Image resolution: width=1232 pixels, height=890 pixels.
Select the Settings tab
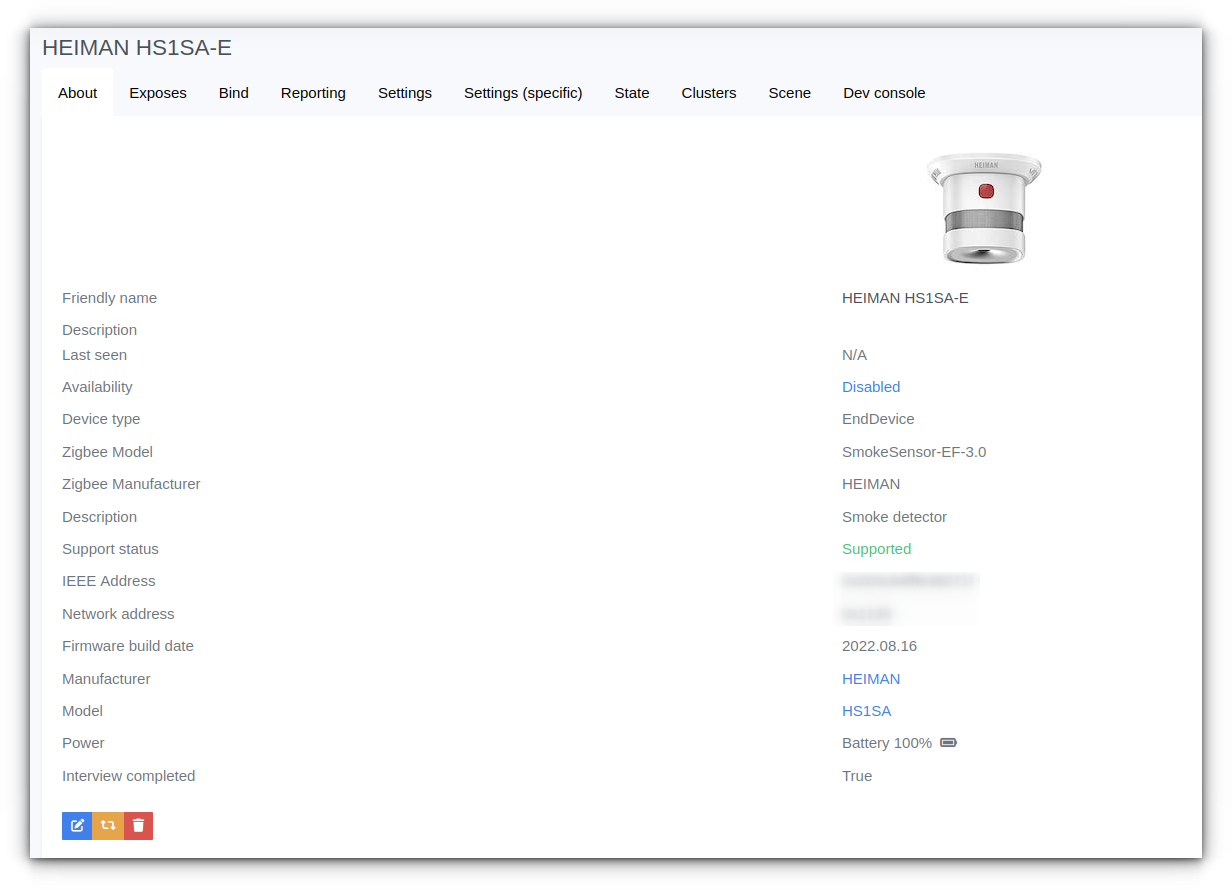click(x=405, y=93)
